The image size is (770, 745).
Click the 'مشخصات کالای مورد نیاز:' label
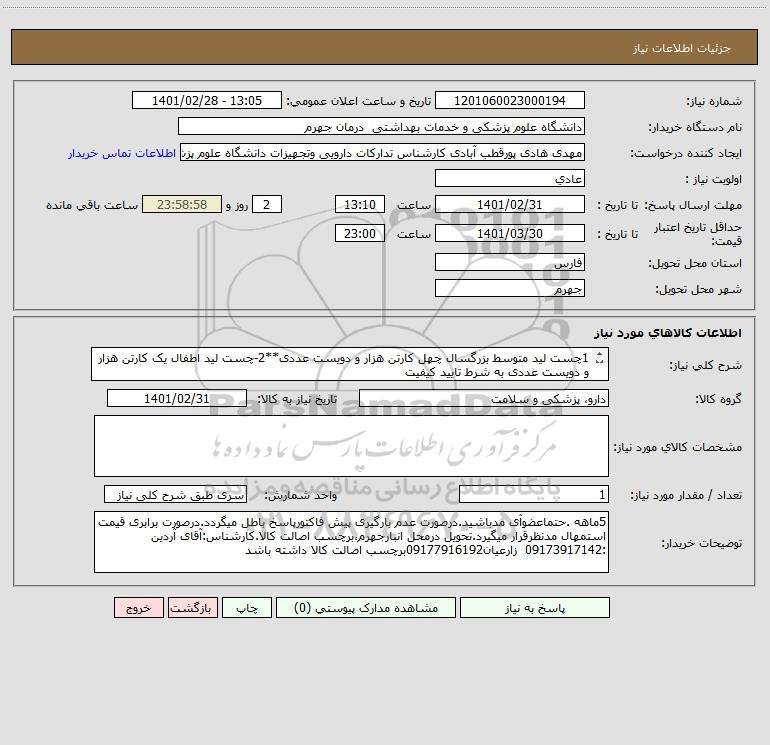[678, 447]
